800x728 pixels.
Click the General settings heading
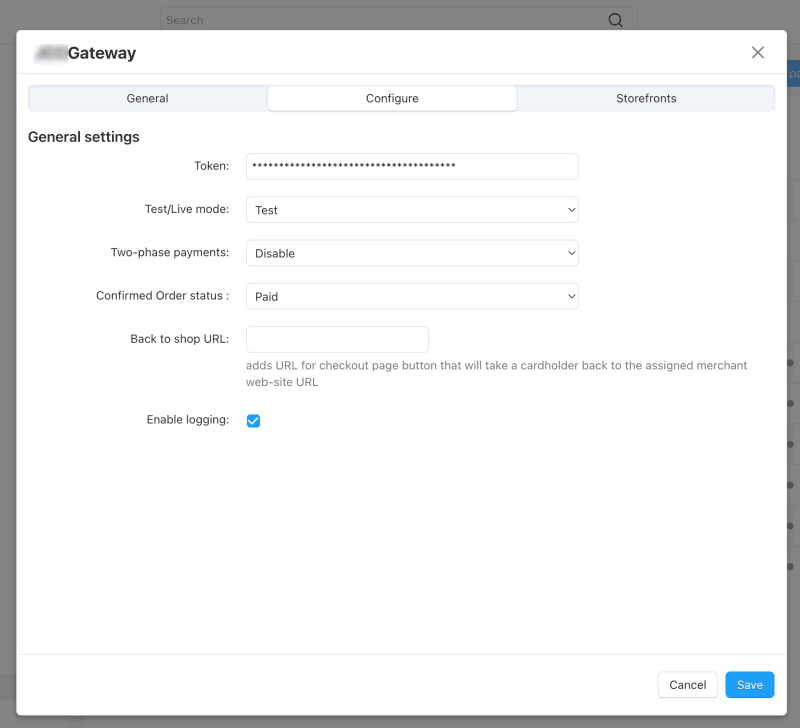[x=83, y=136]
